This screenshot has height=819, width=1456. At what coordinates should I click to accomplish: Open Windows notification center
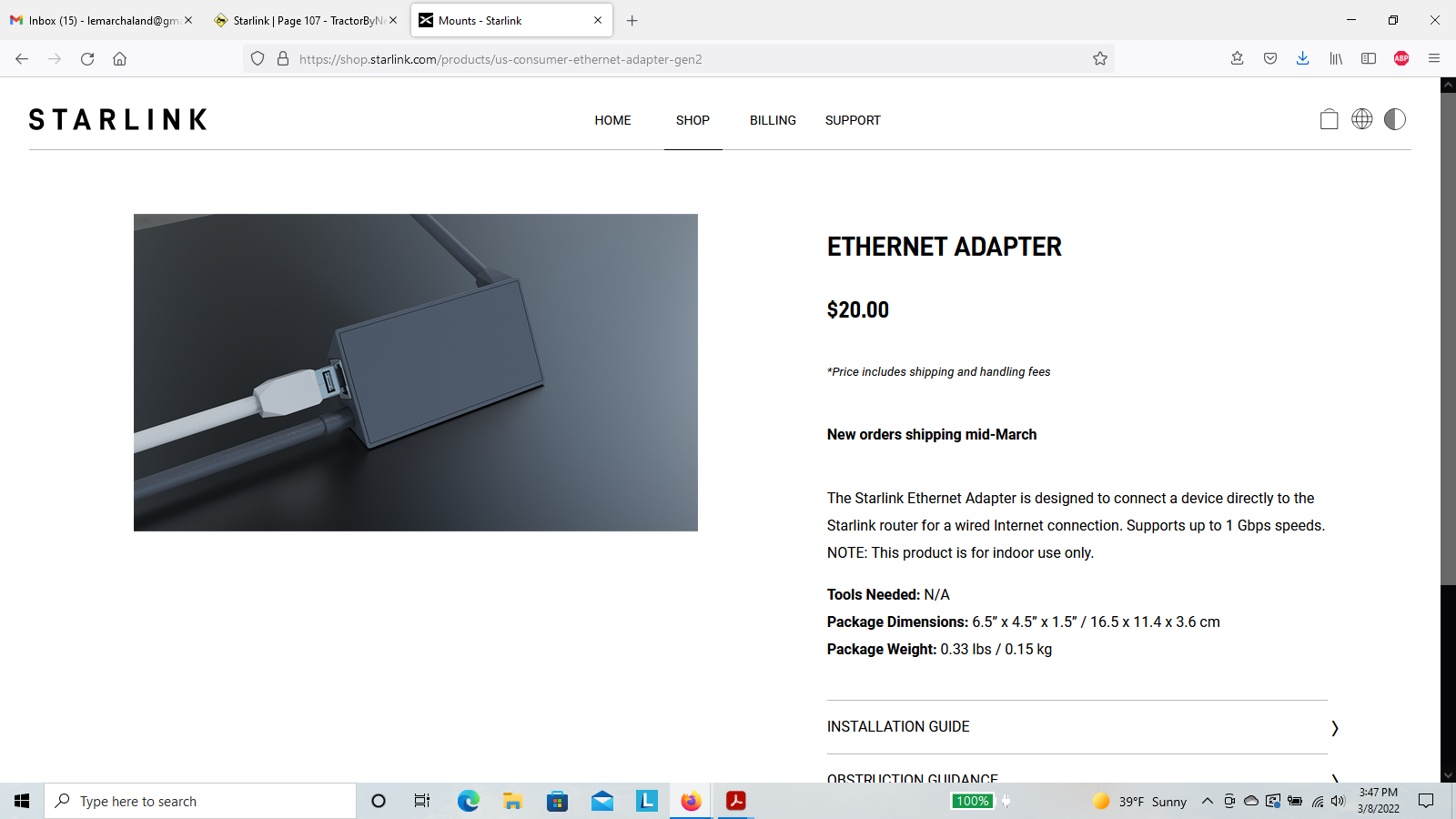(1426, 801)
